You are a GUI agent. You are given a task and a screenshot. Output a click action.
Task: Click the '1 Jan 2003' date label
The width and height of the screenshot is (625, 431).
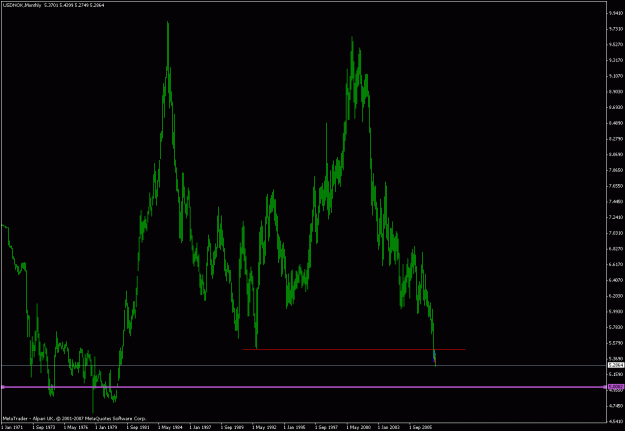click(x=389, y=427)
